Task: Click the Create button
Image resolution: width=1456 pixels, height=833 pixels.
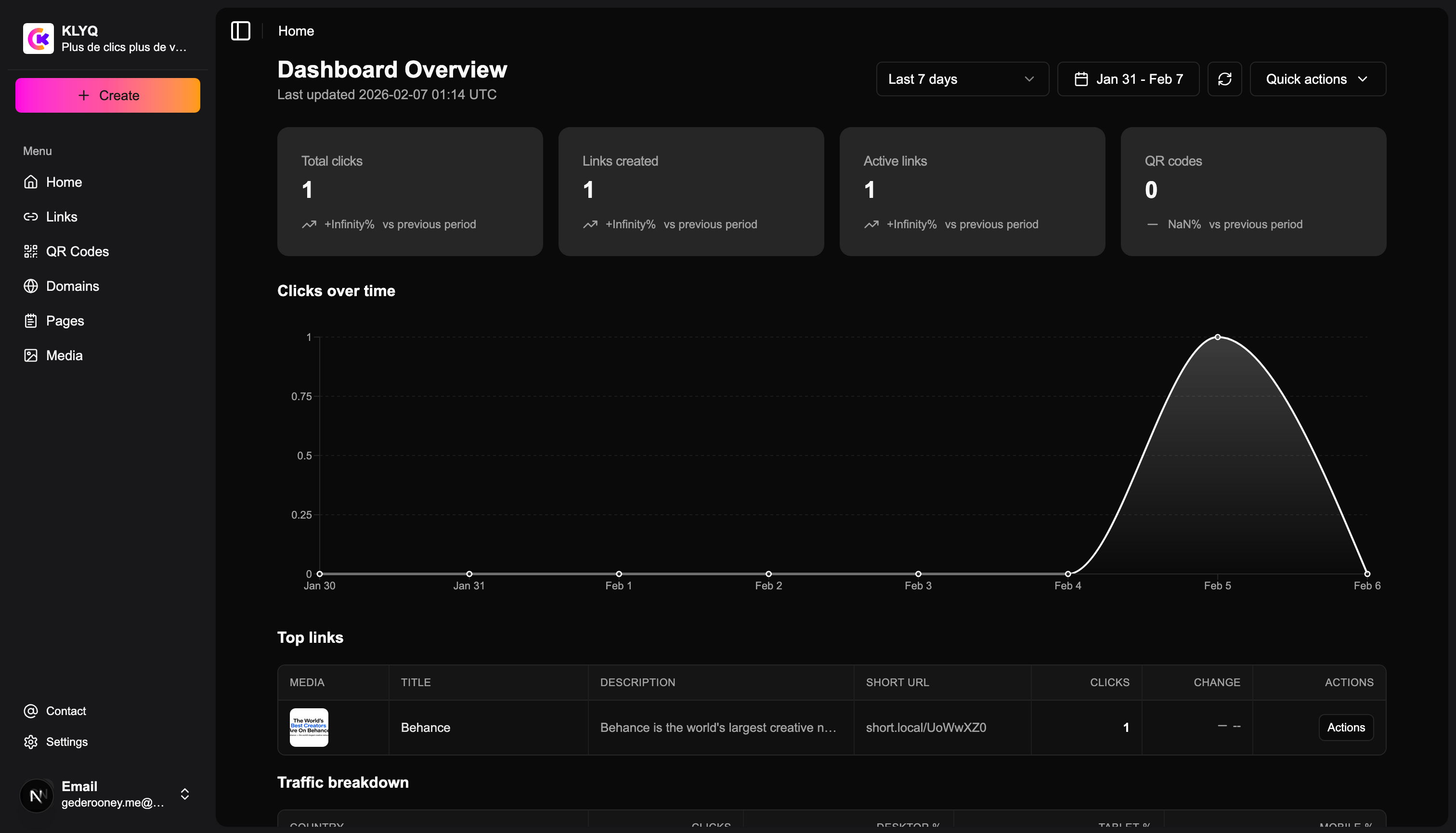Action: (x=107, y=95)
